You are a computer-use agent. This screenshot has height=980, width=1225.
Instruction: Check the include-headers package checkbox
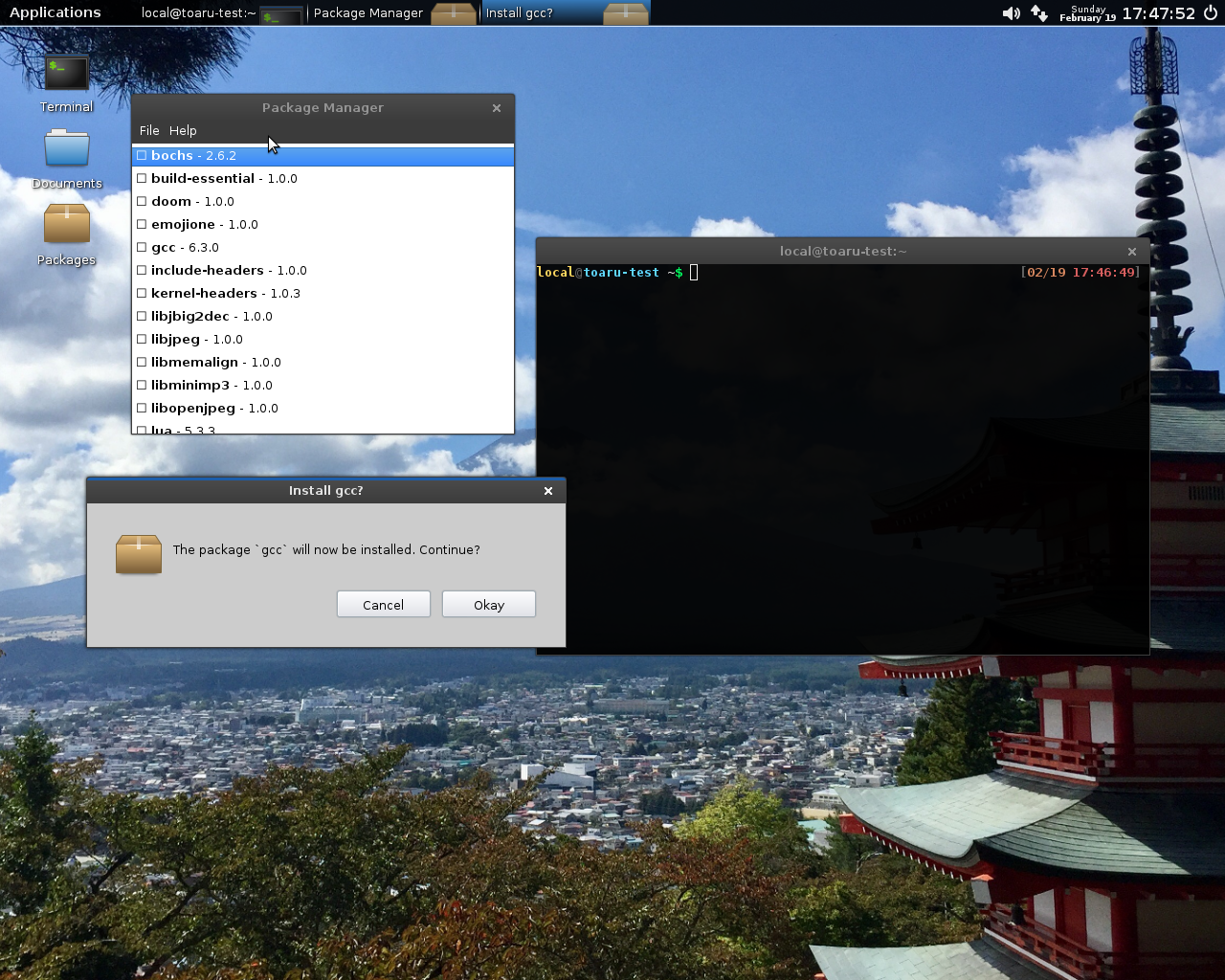(x=142, y=270)
